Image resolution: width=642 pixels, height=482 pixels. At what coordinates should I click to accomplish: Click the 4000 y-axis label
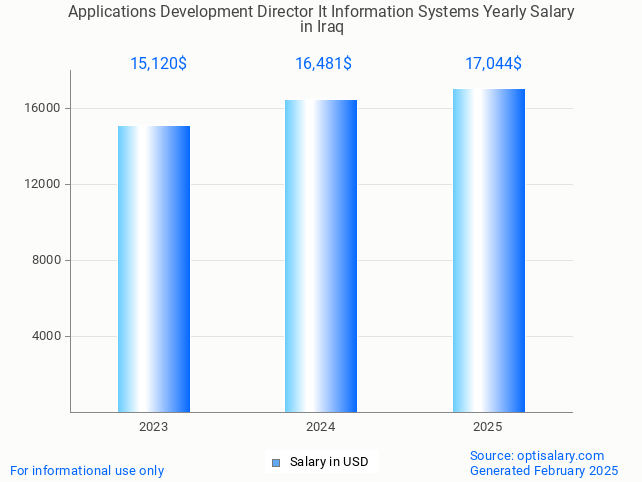point(47,336)
